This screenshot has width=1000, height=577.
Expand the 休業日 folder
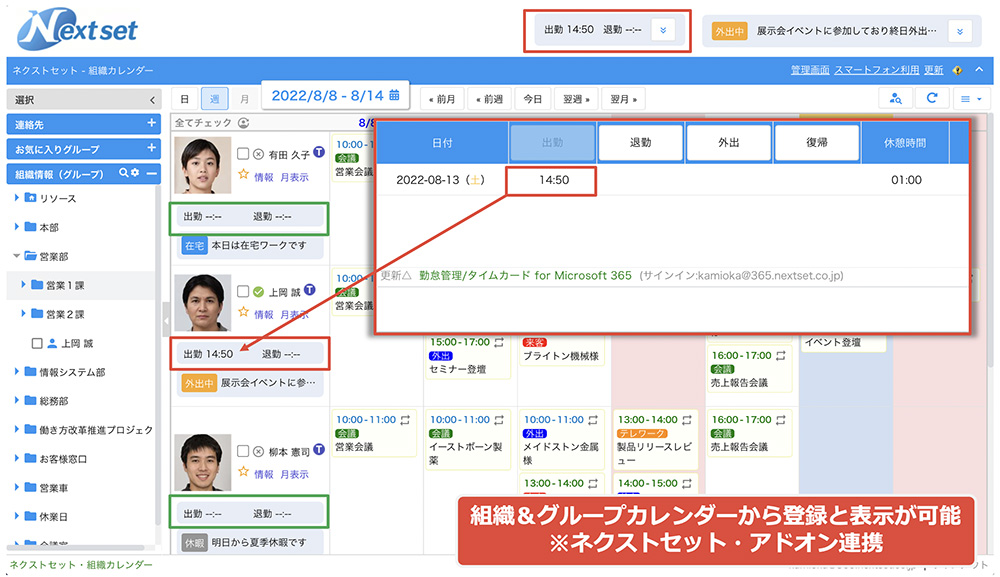[17, 516]
